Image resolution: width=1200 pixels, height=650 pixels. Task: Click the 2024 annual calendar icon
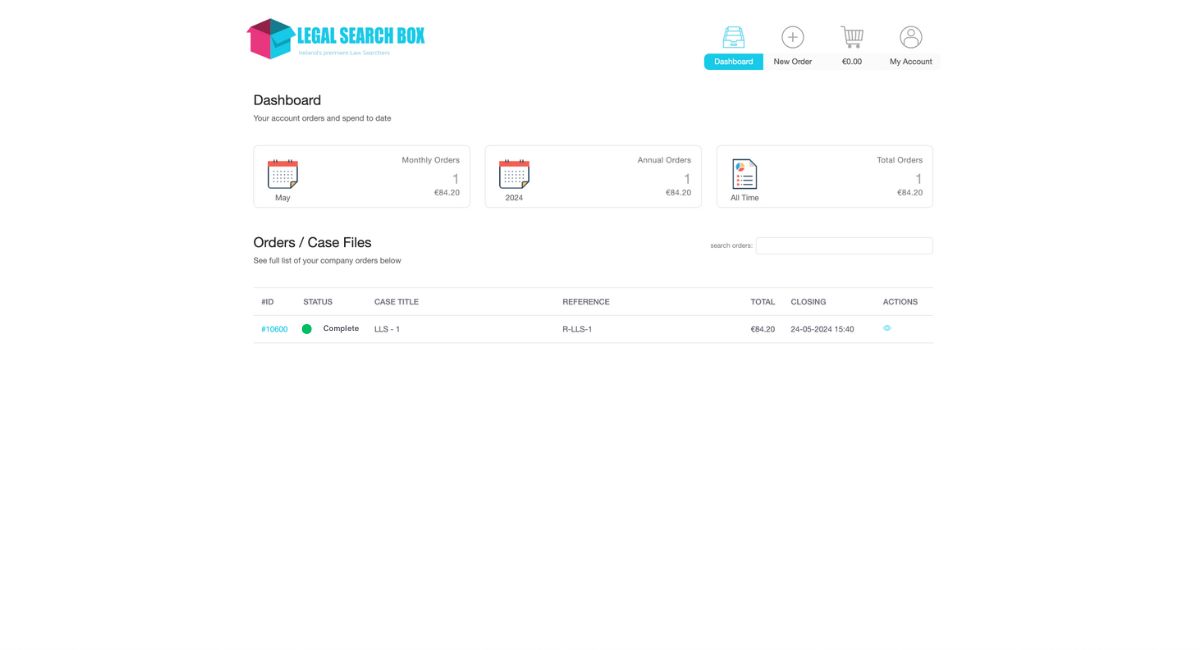514,174
